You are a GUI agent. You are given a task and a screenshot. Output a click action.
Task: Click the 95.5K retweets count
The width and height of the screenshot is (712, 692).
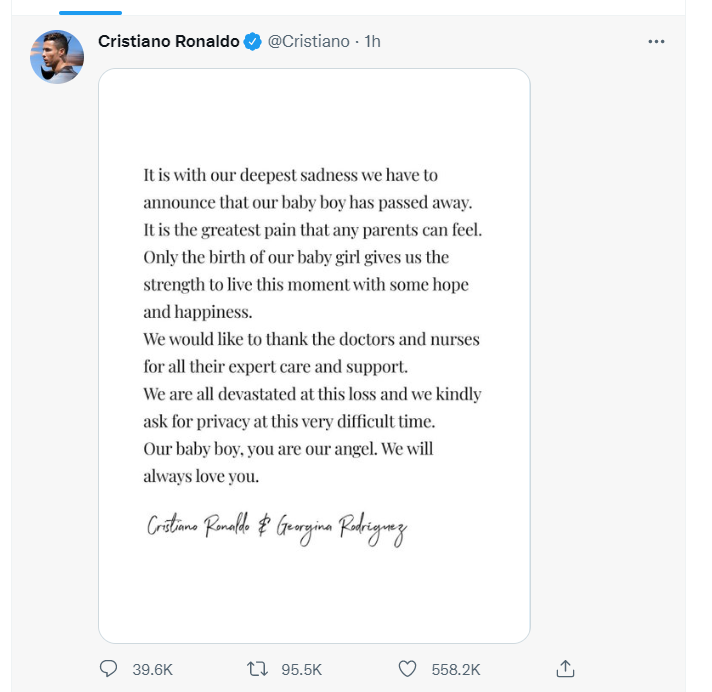click(x=301, y=669)
